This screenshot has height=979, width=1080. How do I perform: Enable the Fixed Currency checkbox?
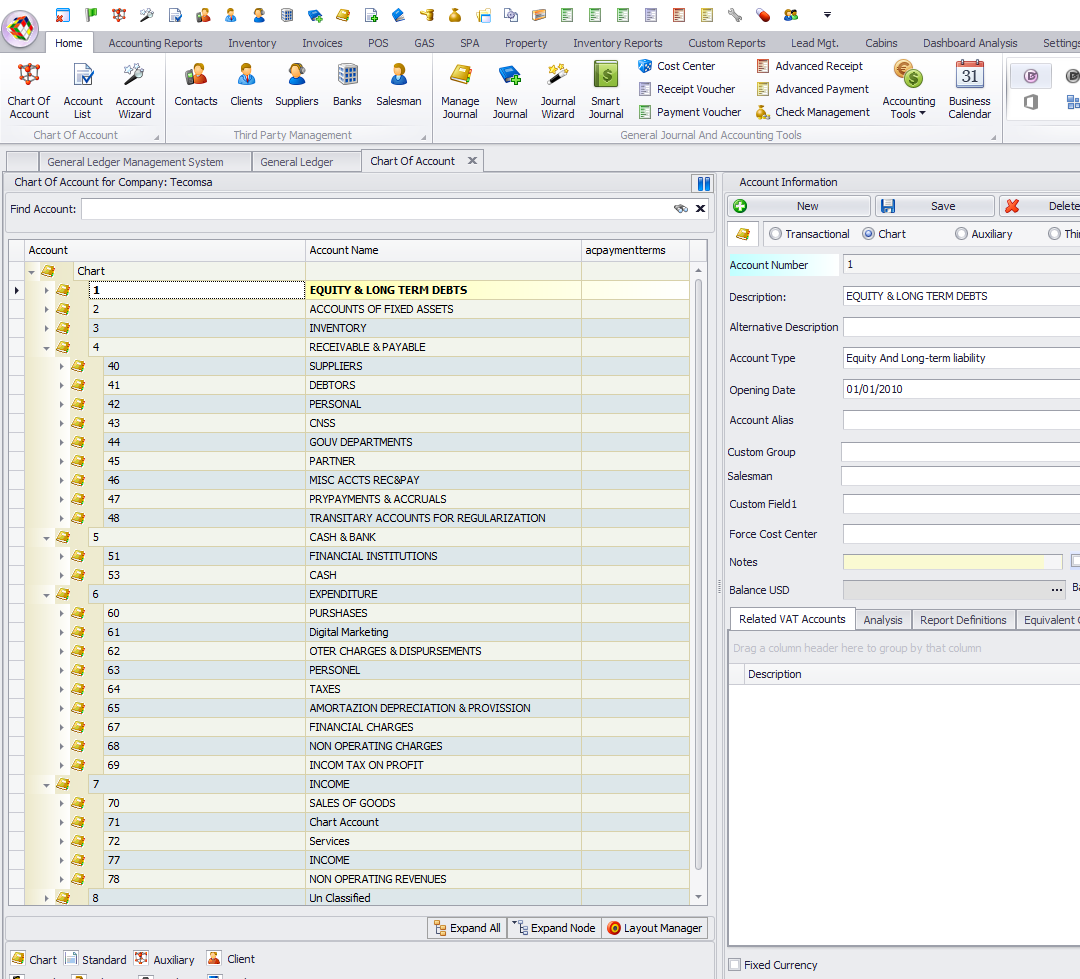click(735, 965)
